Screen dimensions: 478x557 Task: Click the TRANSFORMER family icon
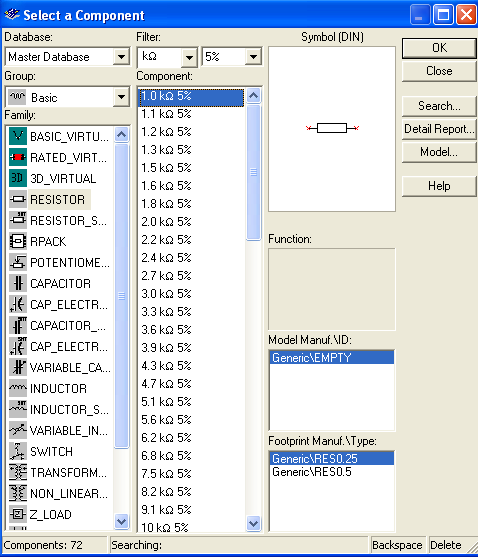tap(18, 472)
